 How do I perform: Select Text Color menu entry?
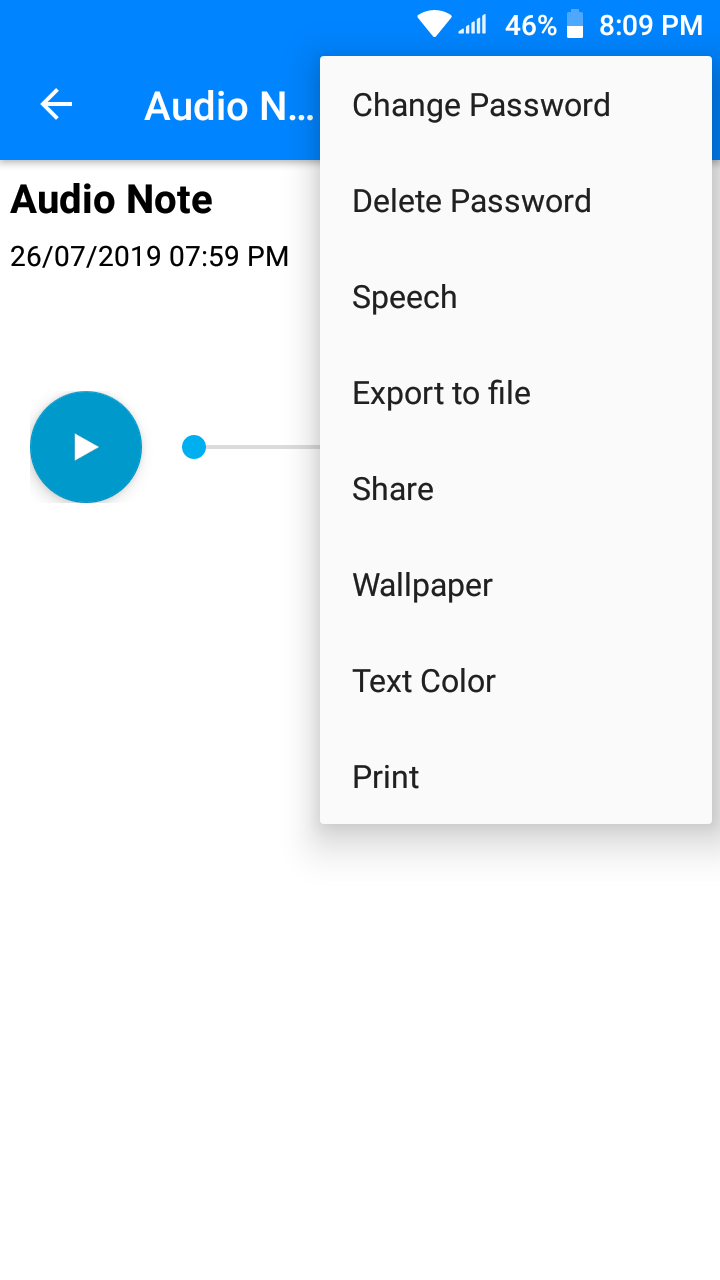[516, 681]
